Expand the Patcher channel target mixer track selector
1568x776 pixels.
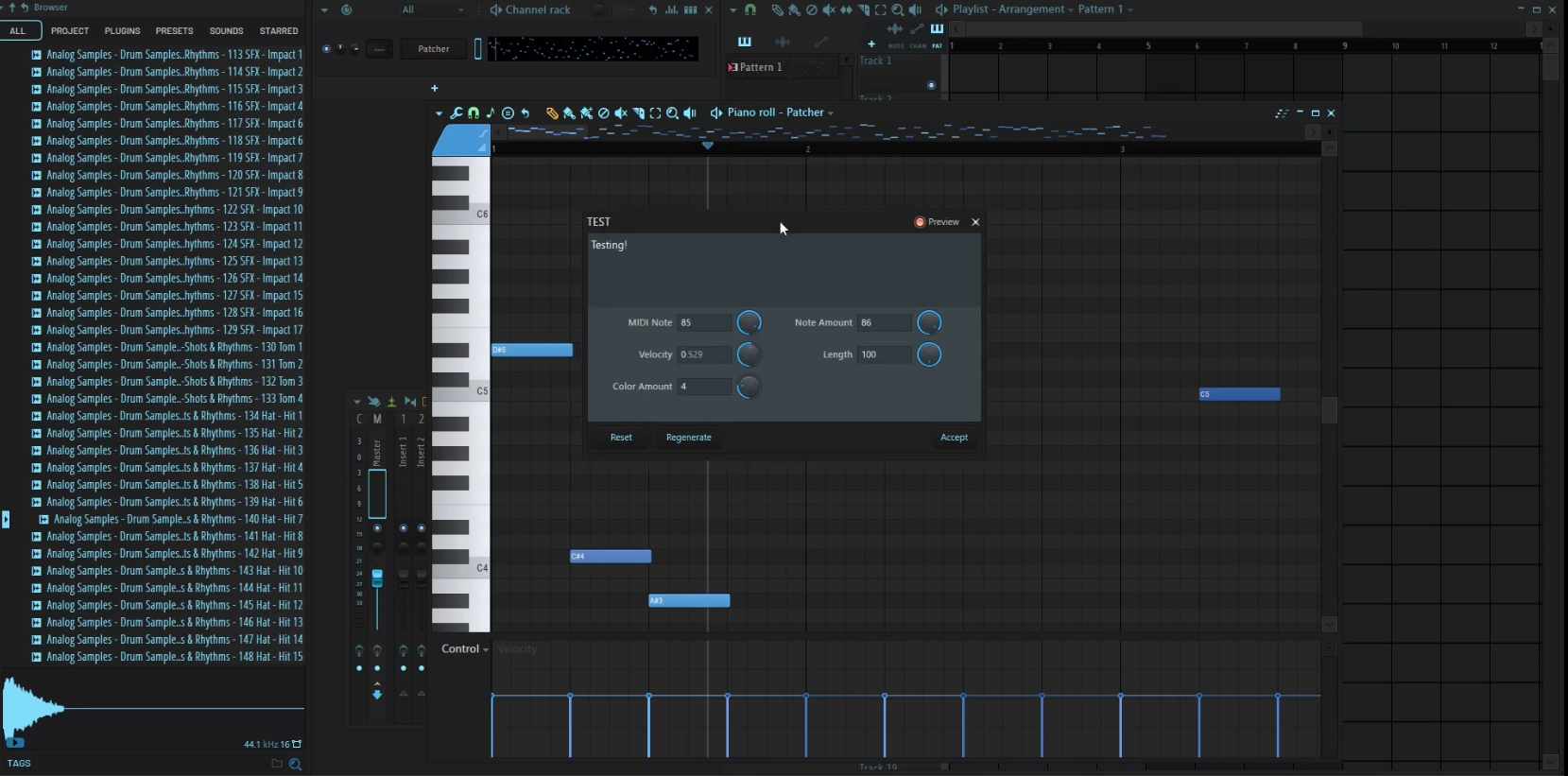379,49
